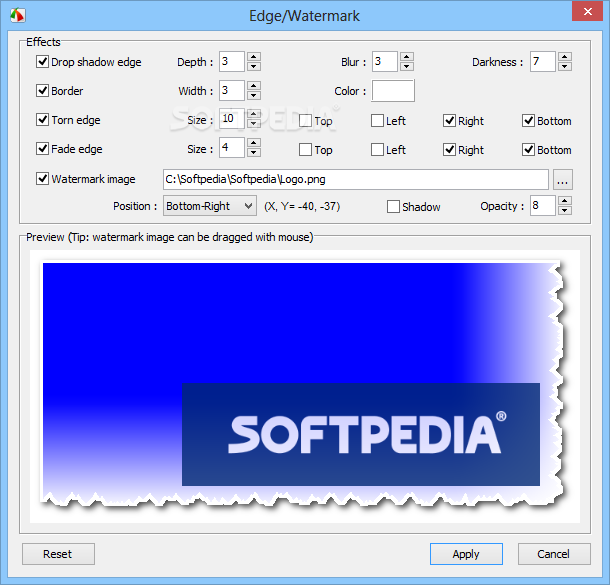
Task: Uncheck Drop shadow edge option
Action: click(42, 61)
